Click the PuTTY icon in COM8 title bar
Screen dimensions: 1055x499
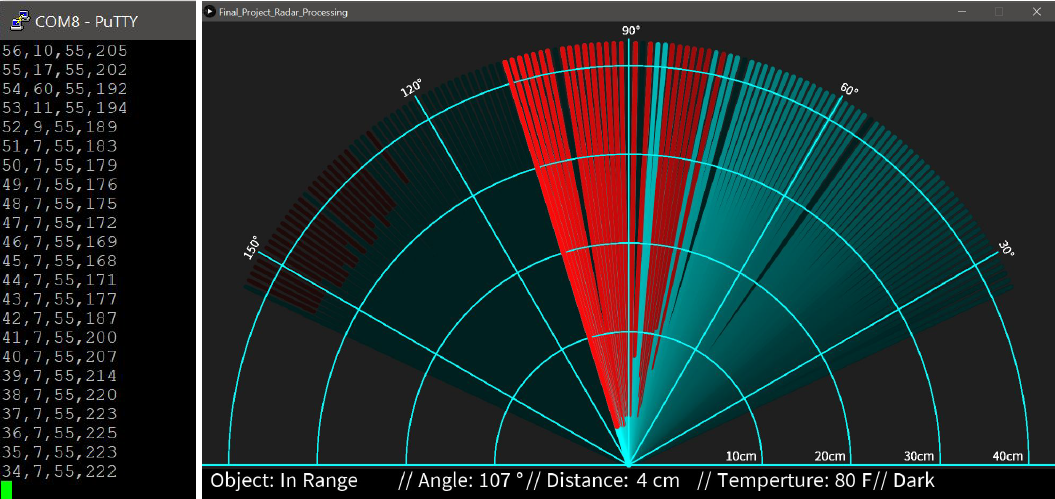click(x=20, y=19)
